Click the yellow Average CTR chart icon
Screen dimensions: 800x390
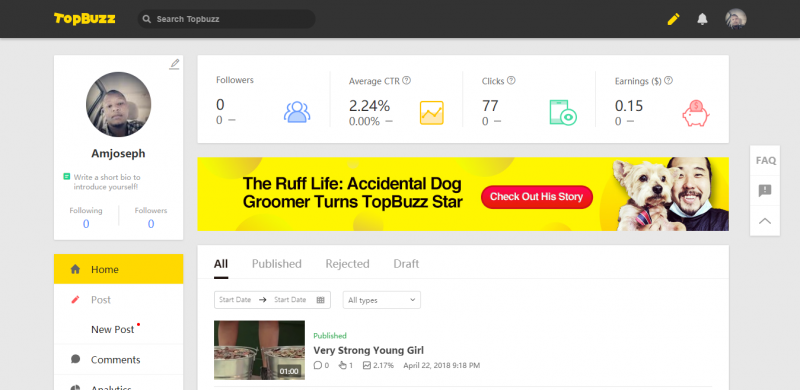pos(432,113)
